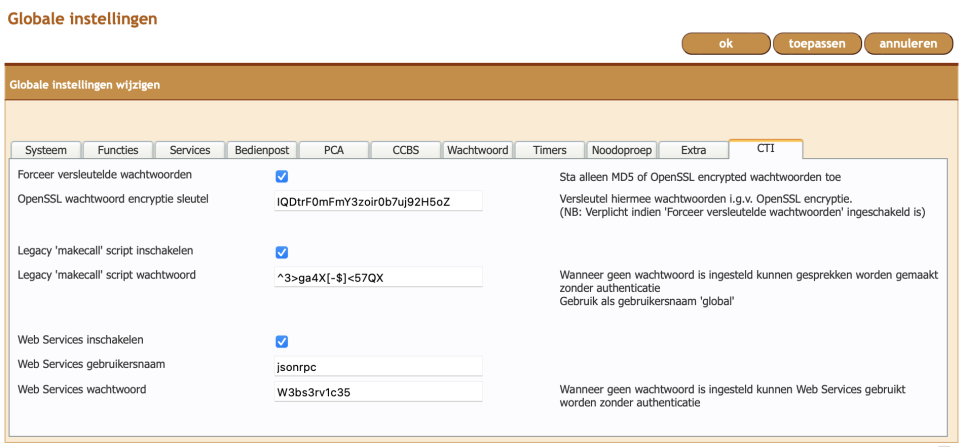Viewport: 962px width, 447px height.
Task: Click label 'Forceer versleutelde wachtwoorden'
Action: (105, 175)
